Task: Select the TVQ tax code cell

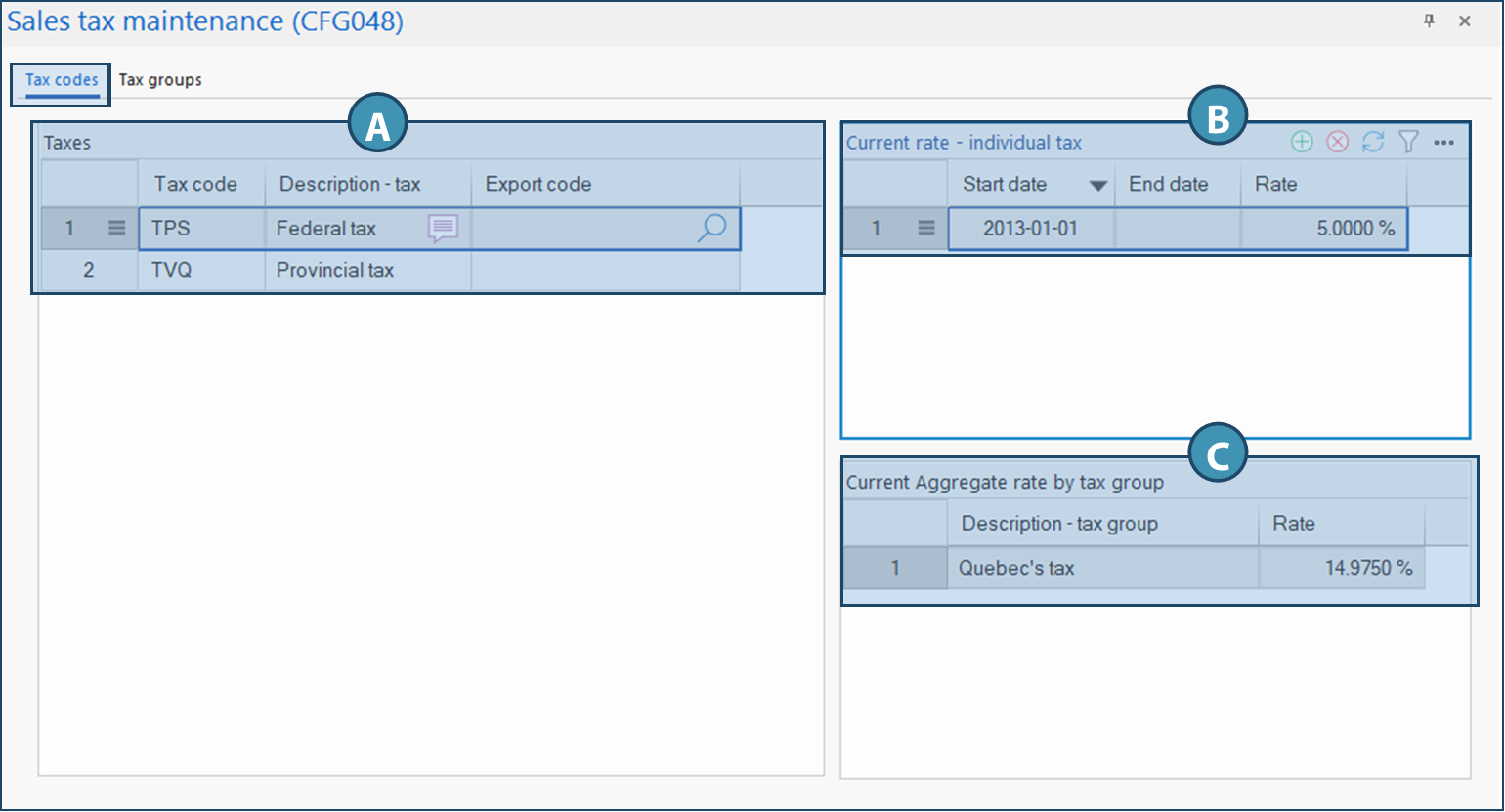Action: 201,270
